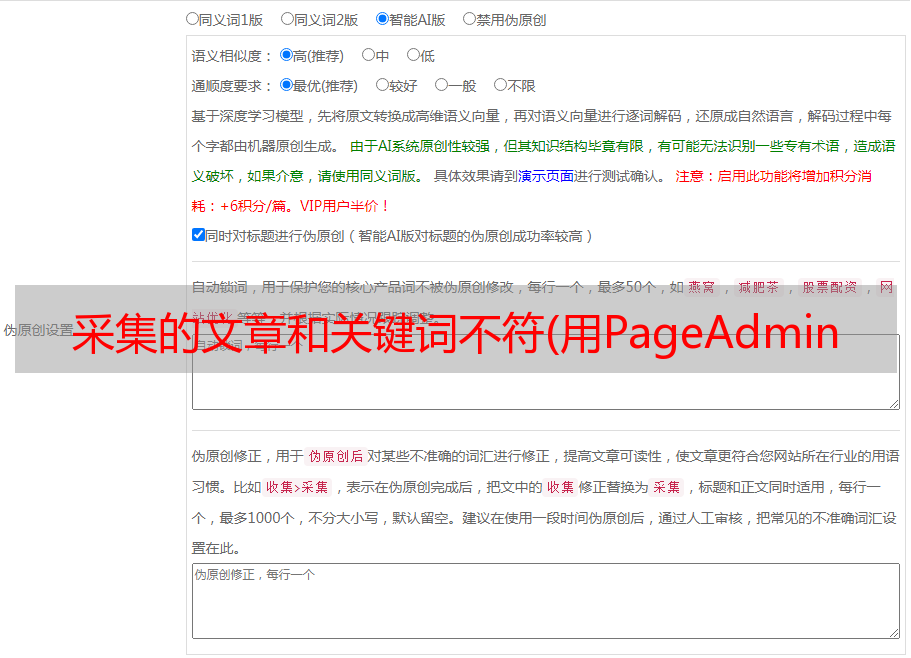This screenshot has width=911, height=658.
Task: Set 语义相似度 to 中
Action: [x=368, y=55]
